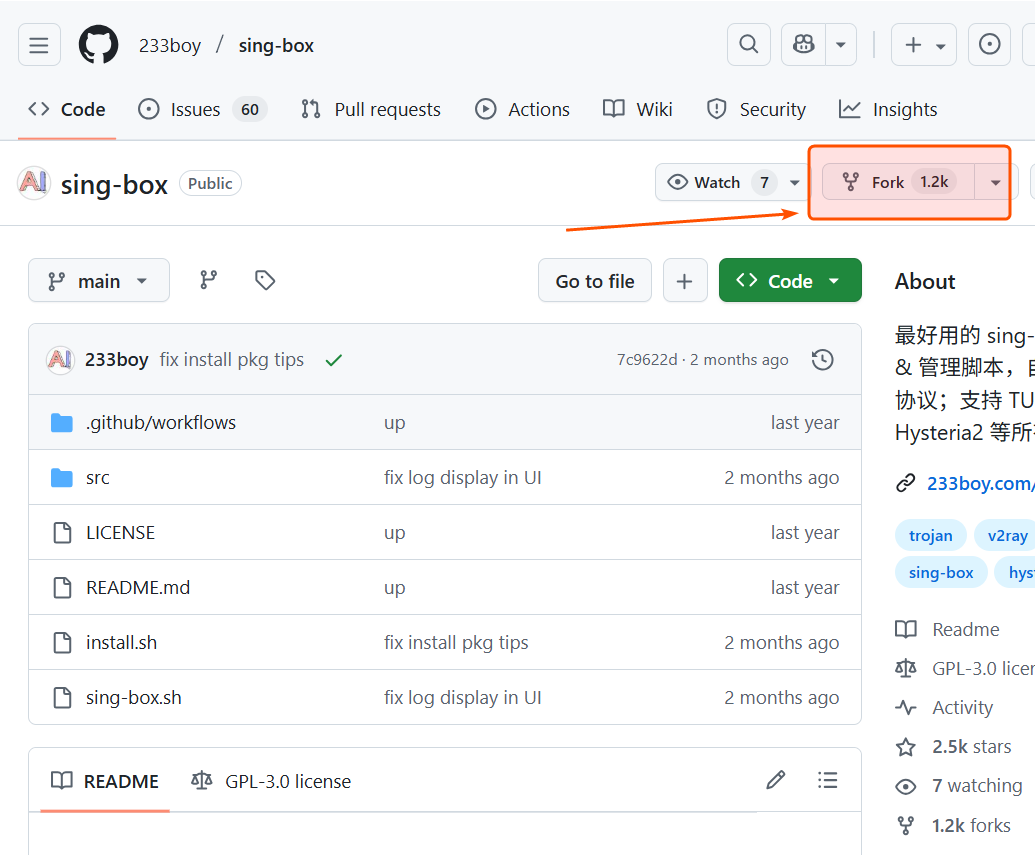Click the Go to file button
The height and width of the screenshot is (855, 1035).
(594, 281)
